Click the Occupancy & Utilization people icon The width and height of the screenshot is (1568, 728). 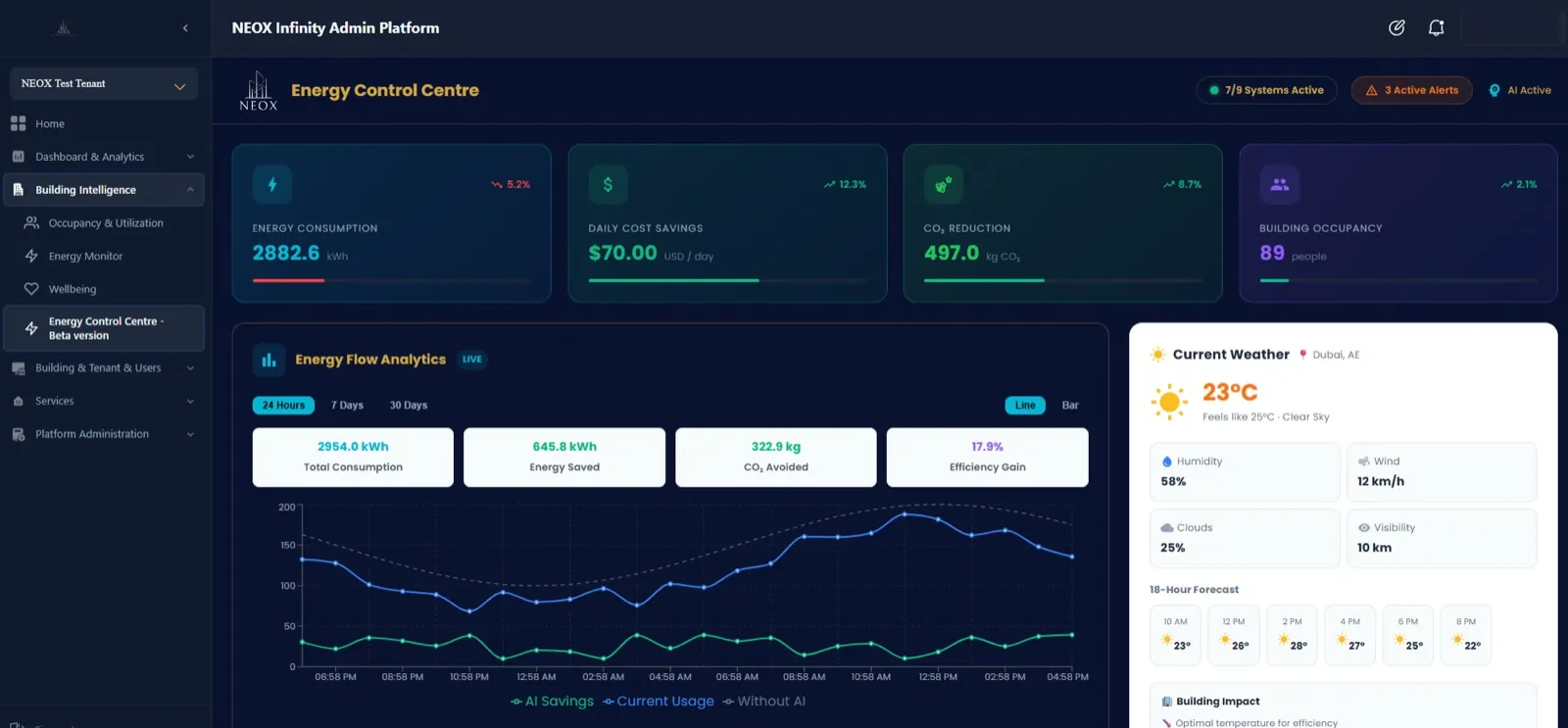point(31,223)
